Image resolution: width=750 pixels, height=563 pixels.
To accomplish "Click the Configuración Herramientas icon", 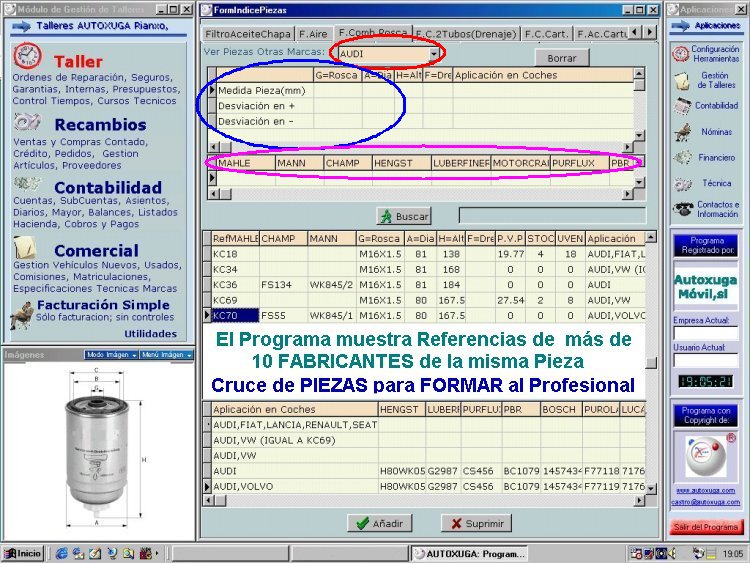I will tap(680, 53).
